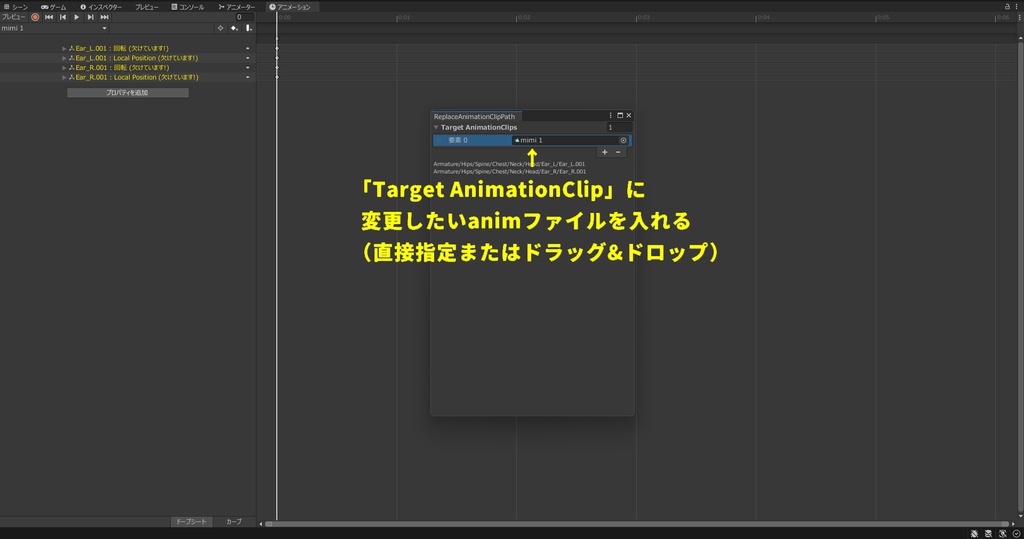Select the Ear_R.001 : Local Position row text

click(x=136, y=77)
